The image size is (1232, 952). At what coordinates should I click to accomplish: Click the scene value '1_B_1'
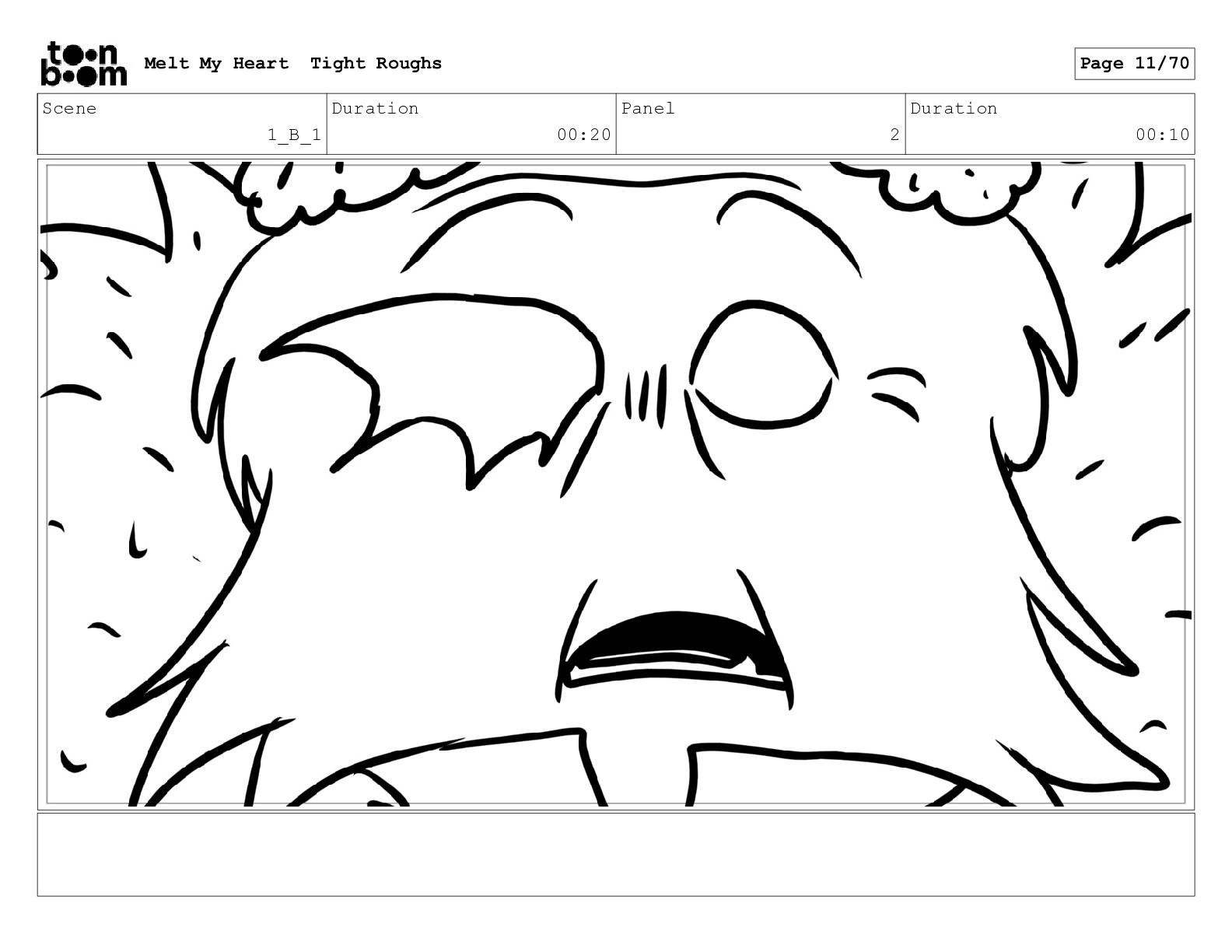[294, 135]
